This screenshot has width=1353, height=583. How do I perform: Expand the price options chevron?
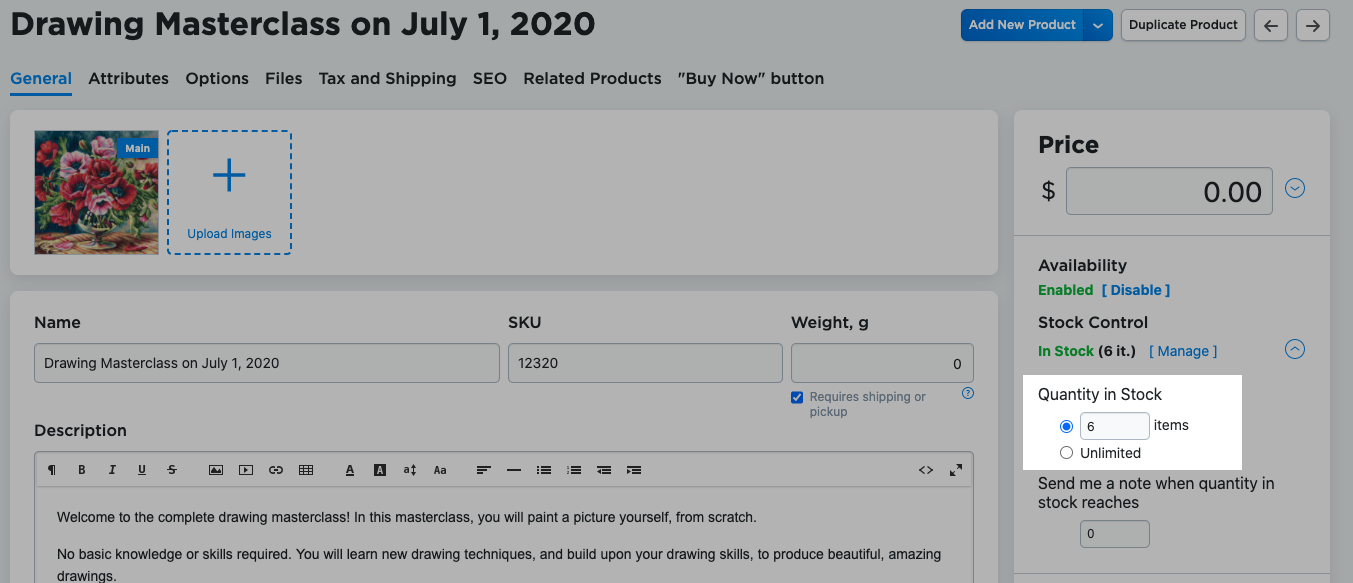tap(1295, 188)
